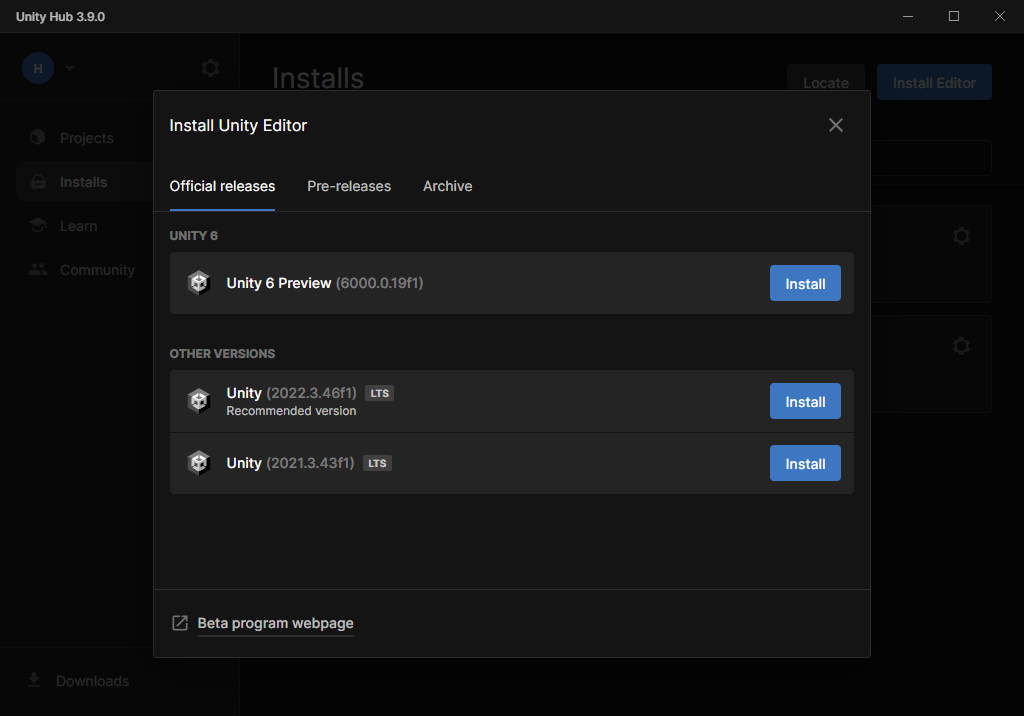
Task: Install Unity 2021.3.43f1 LTS
Action: tap(805, 463)
